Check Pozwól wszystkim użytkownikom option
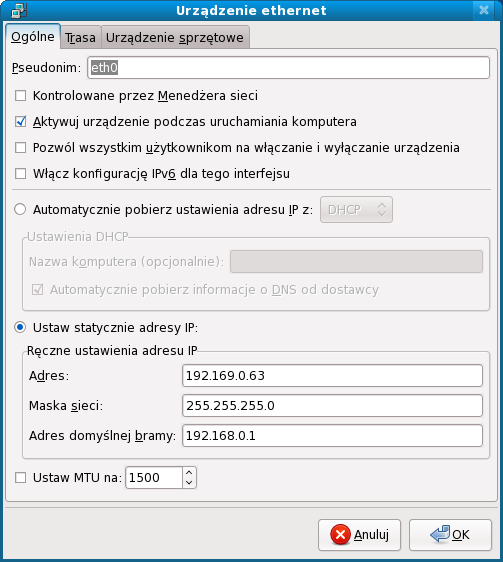503x562 pixels. coord(20,148)
